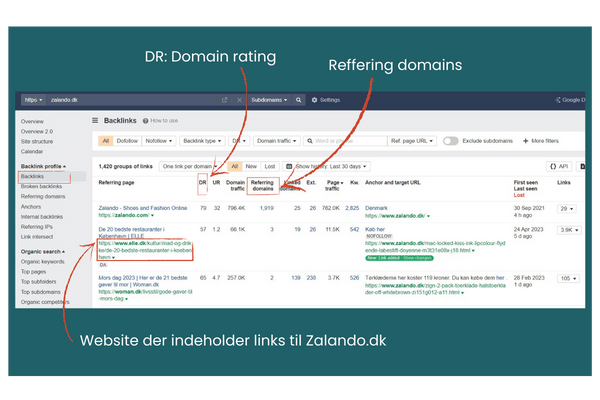Click the zalando.dk URL input field
The height and width of the screenshot is (400, 600).
tap(134, 100)
